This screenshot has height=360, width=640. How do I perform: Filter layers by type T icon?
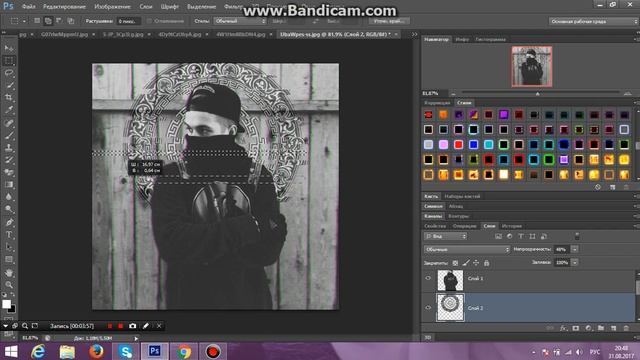[x=521, y=236]
